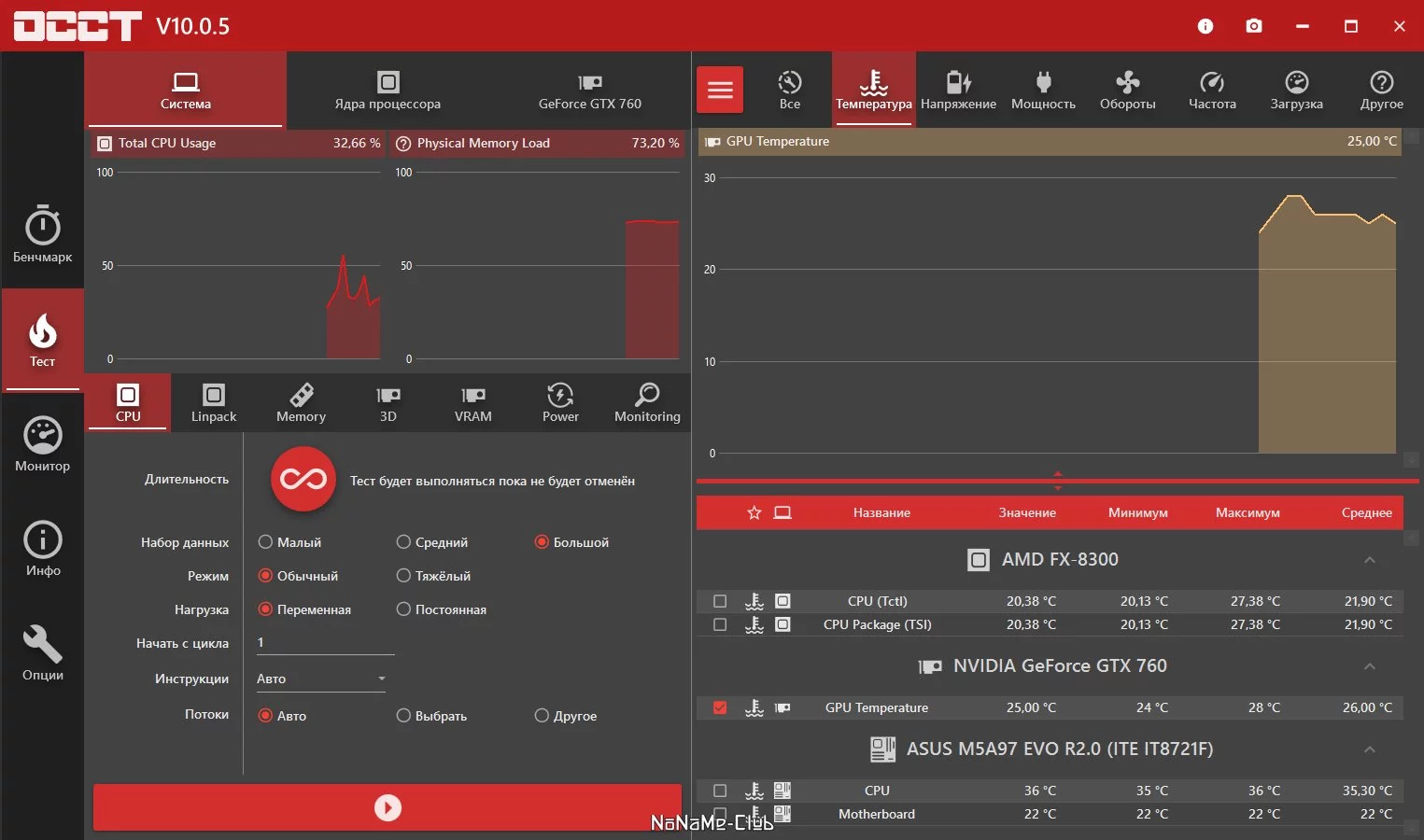Select Другое threads radio

[x=565, y=716]
